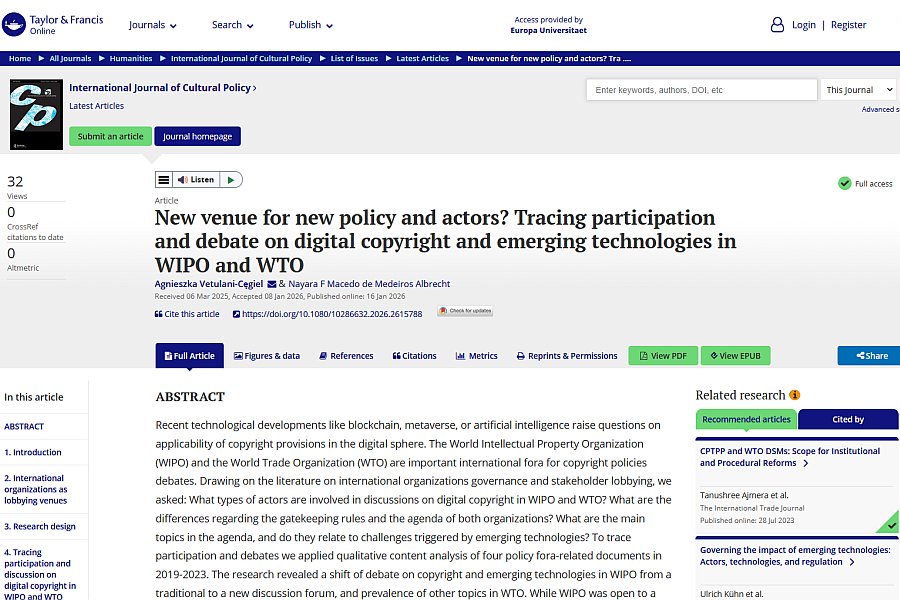Switch to the Figures & data tab
The width and height of the screenshot is (900, 600).
(267, 356)
